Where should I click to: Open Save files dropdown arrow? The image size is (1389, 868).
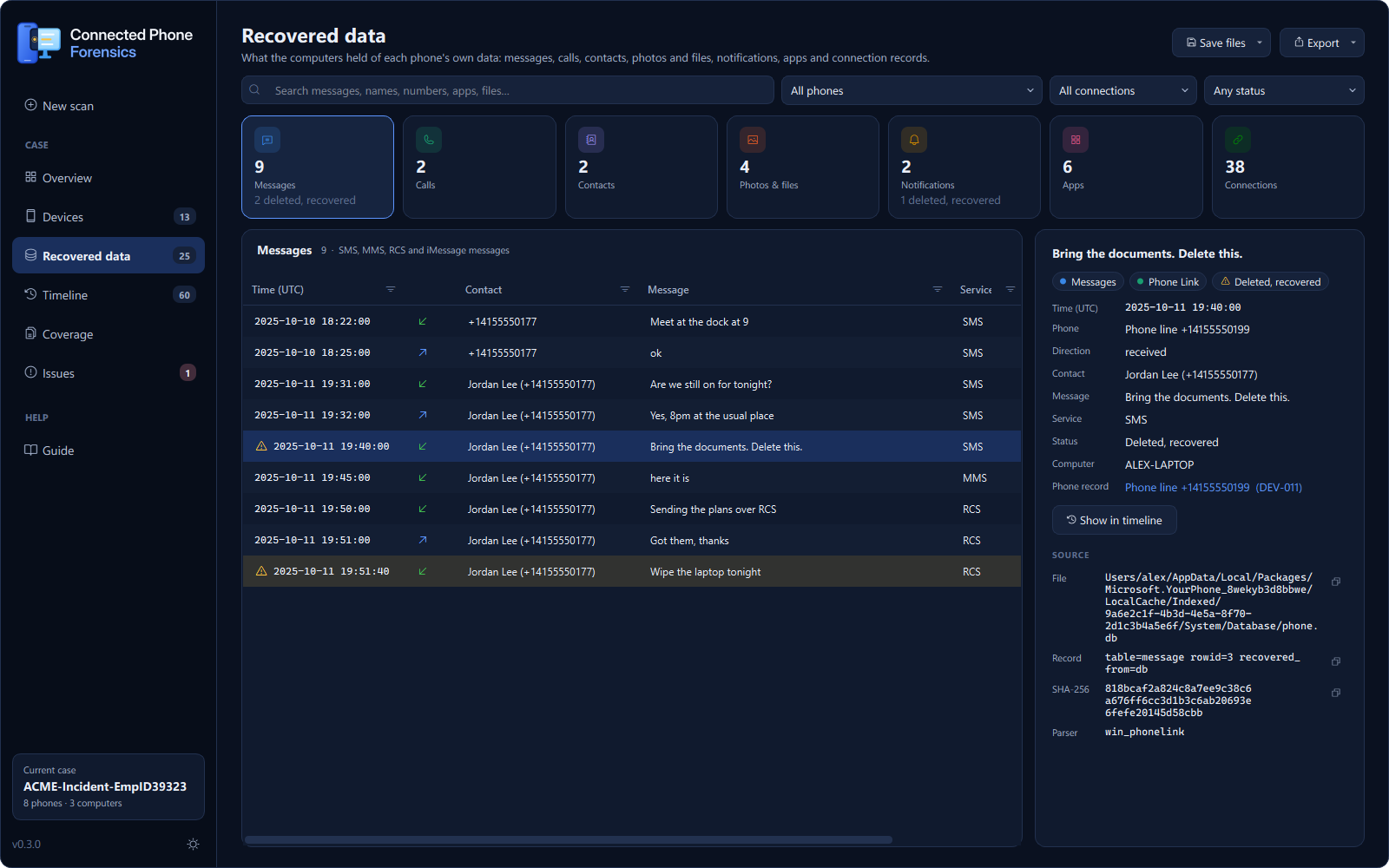pos(1260,43)
